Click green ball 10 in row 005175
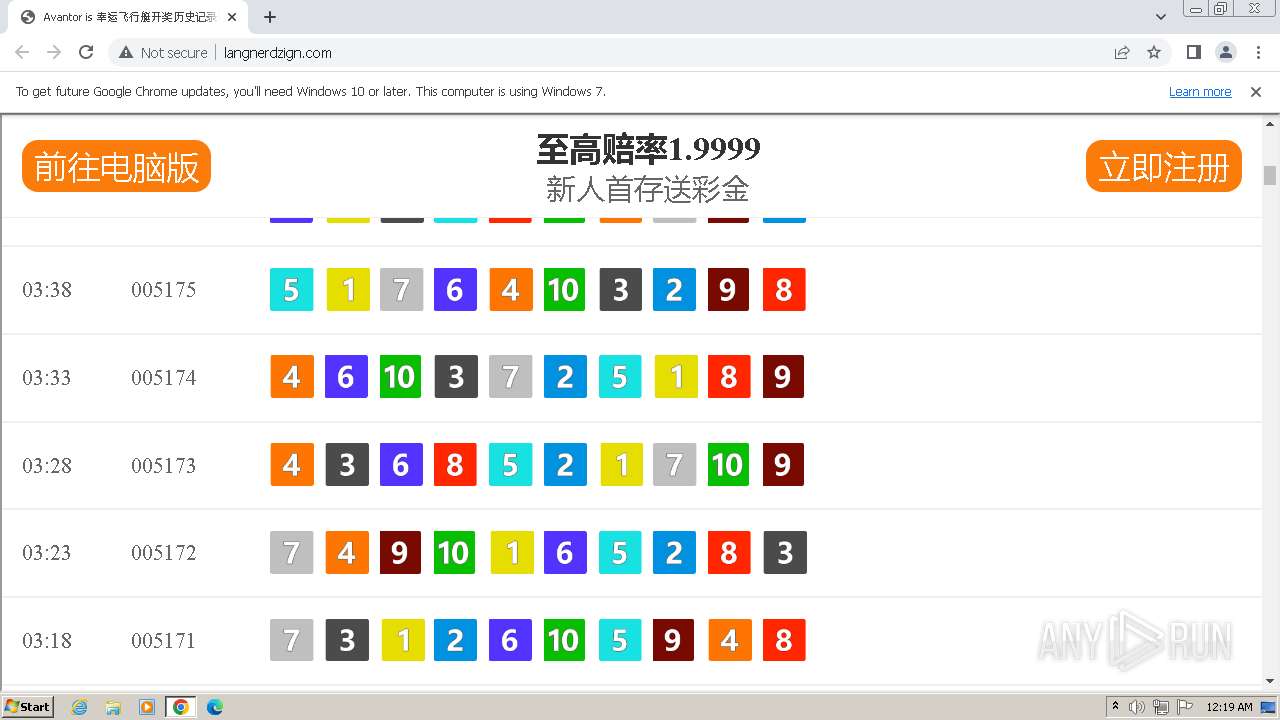This screenshot has width=1280, height=720. pyautogui.click(x=564, y=290)
